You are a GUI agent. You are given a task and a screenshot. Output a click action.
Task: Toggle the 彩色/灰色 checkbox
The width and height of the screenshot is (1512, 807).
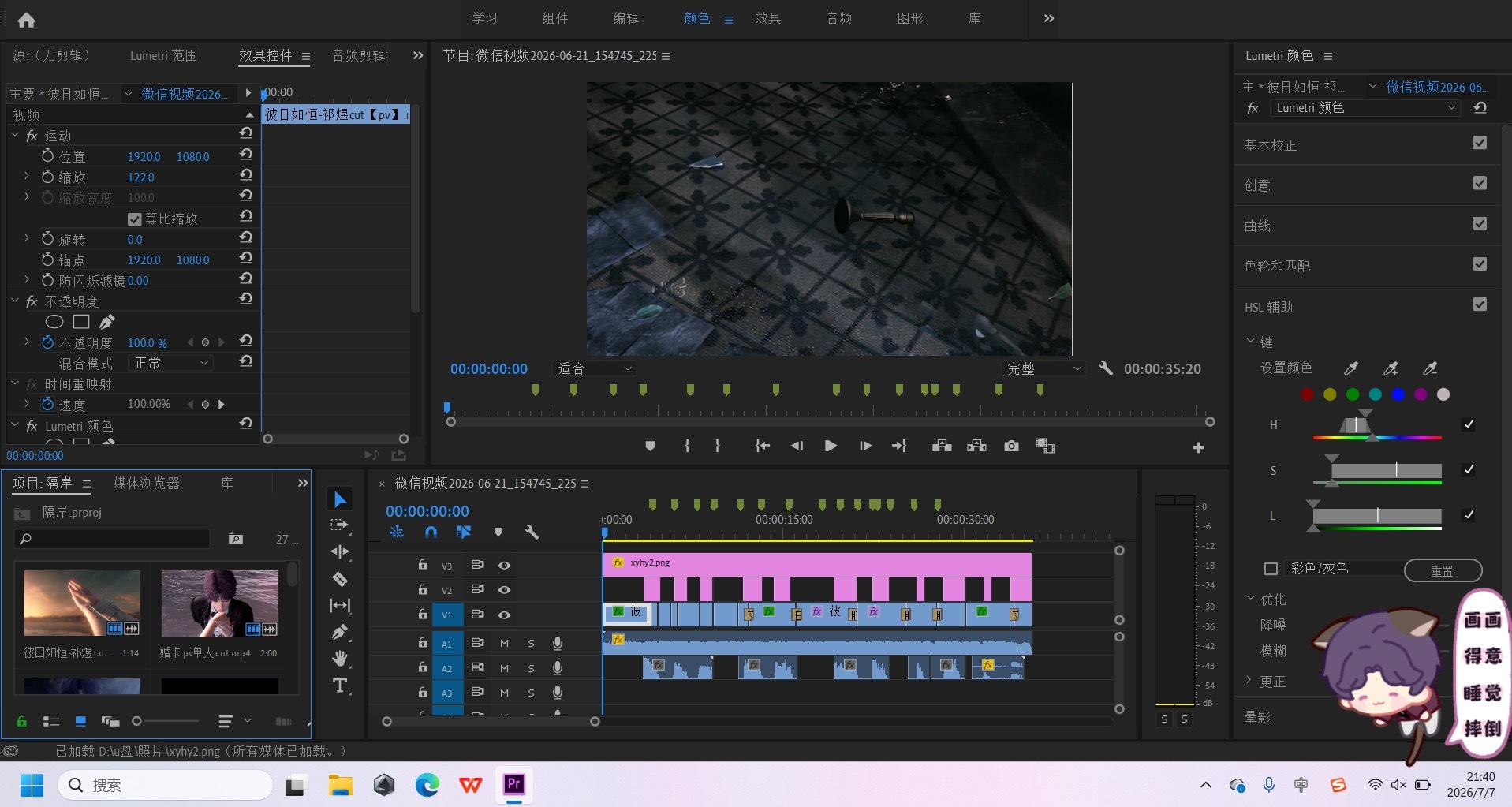[1271, 568]
